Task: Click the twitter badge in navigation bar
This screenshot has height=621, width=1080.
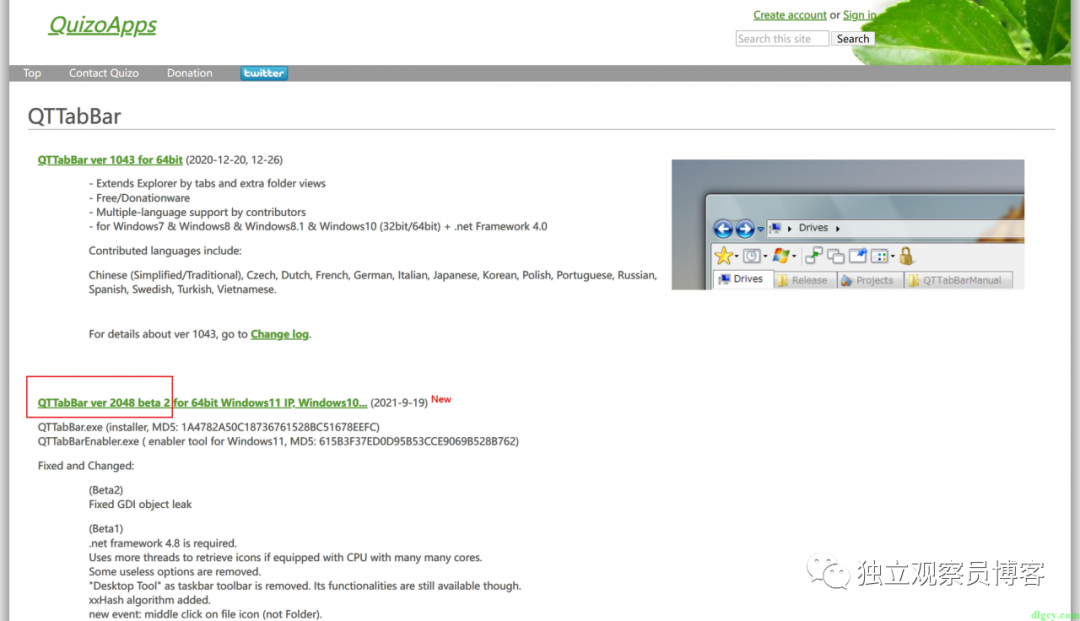Action: 264,73
